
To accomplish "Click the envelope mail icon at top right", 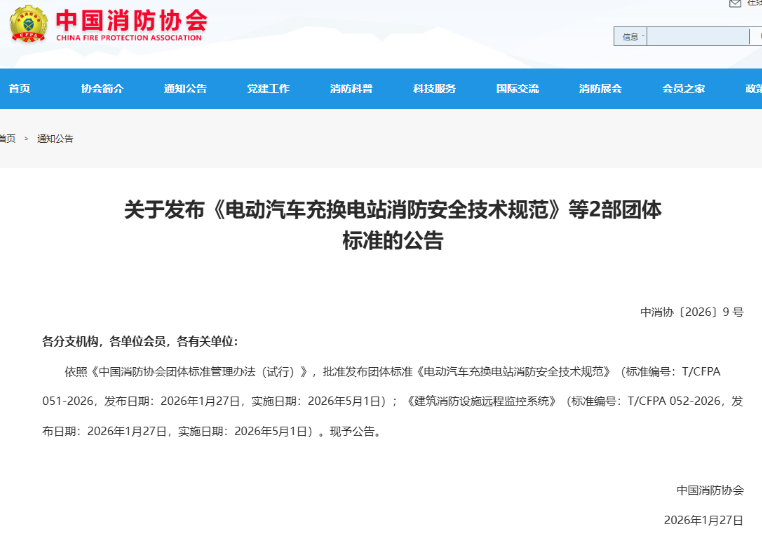I will pos(735,4).
